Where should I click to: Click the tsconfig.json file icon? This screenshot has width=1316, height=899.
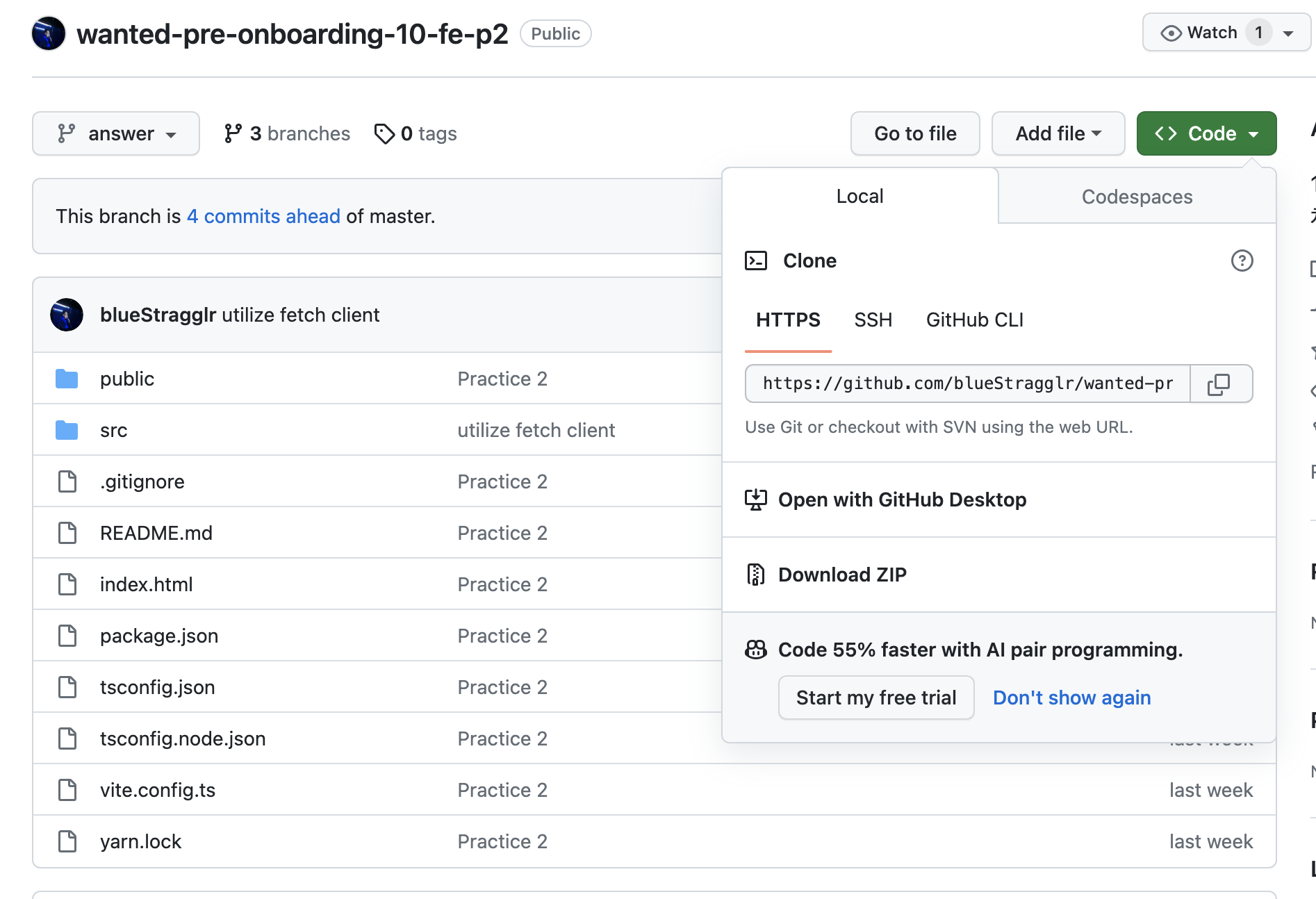pos(67,687)
